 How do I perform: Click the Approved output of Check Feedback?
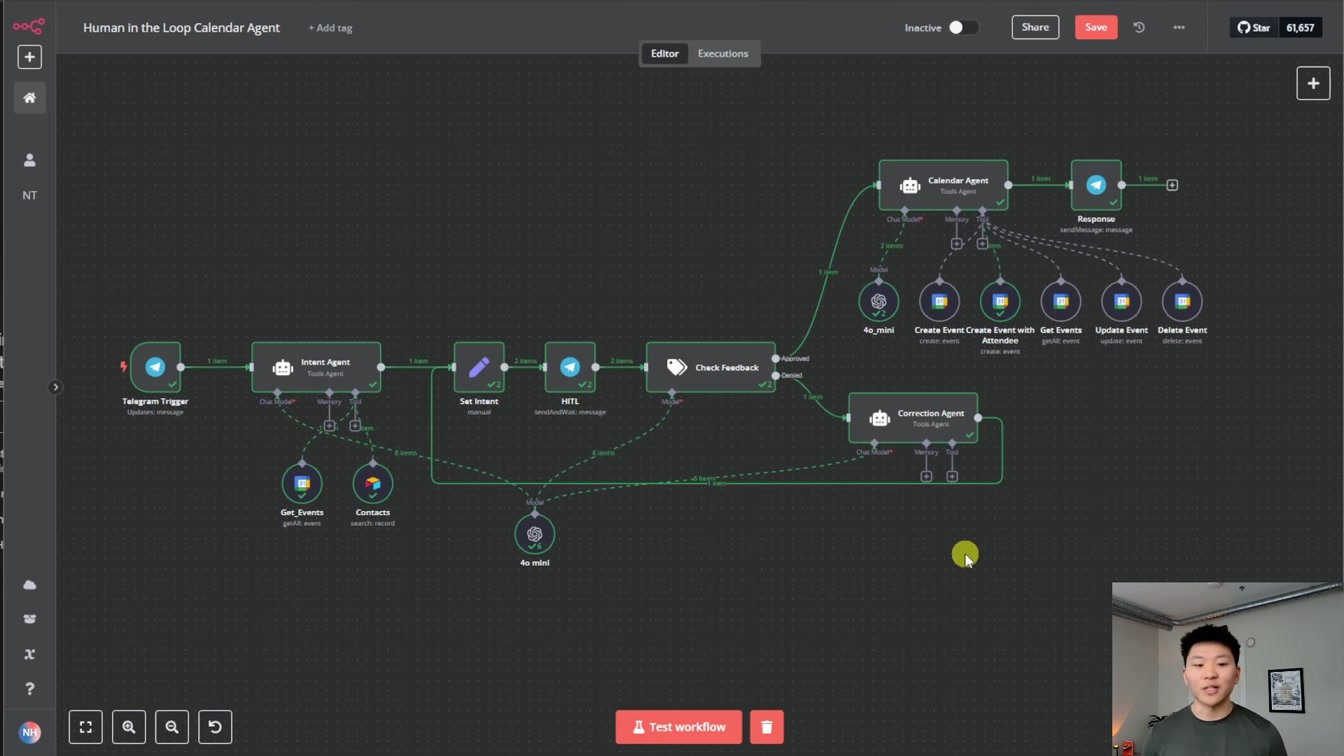click(776, 358)
